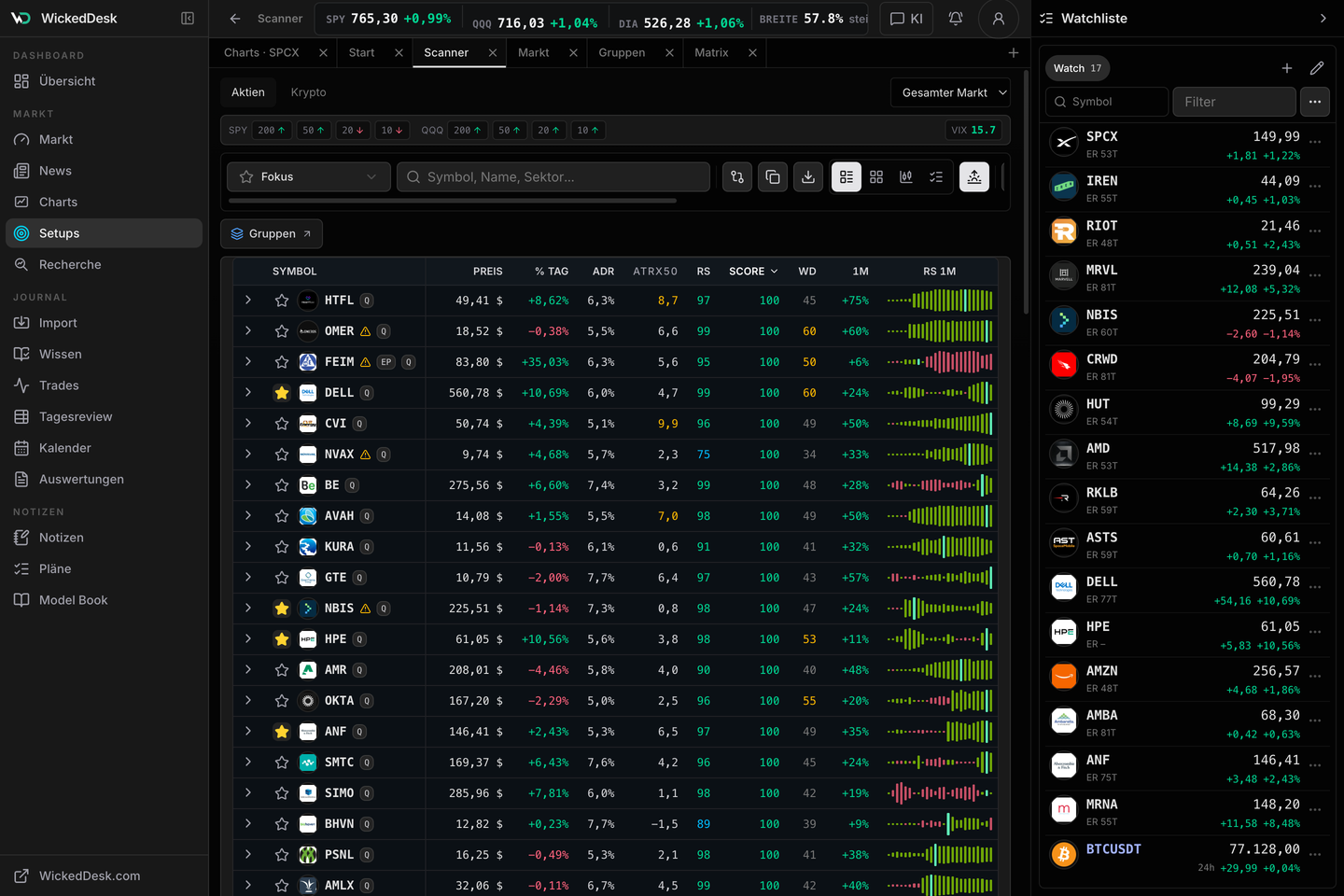This screenshot has height=896, width=1344.
Task: Open Auswertungen in the sidebar
Action: [x=104, y=479]
